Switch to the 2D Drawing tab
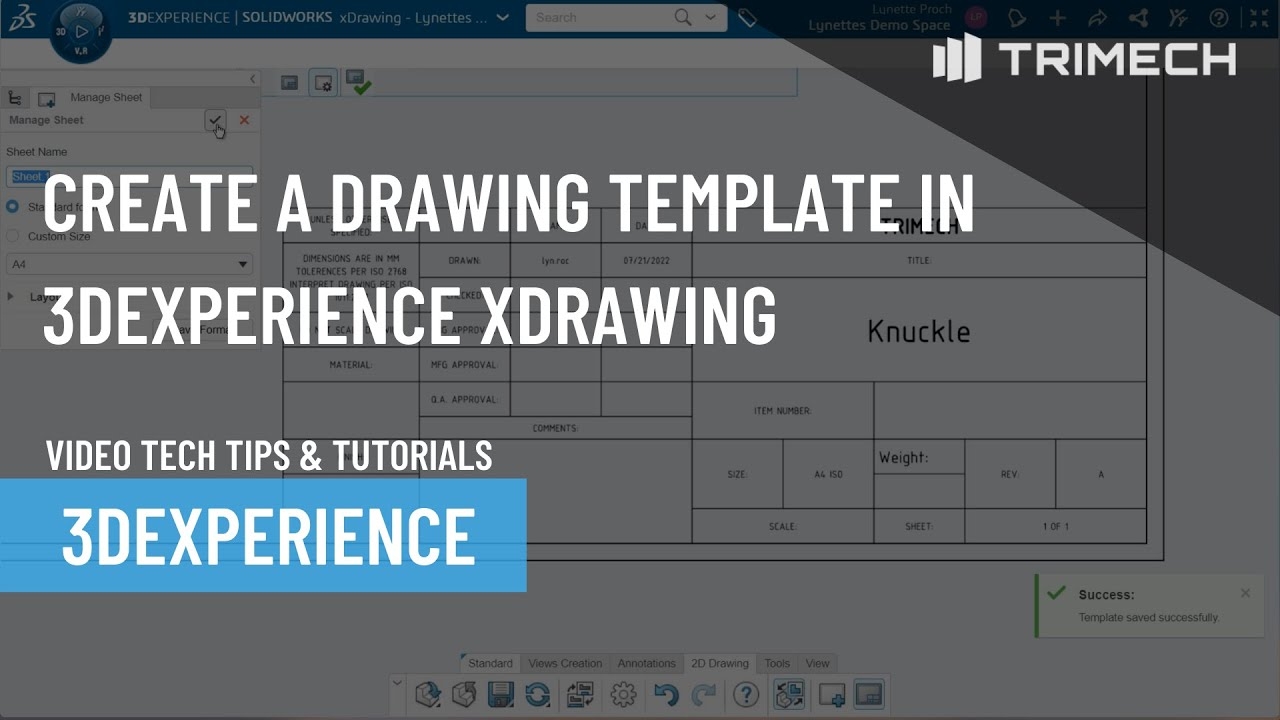The width and height of the screenshot is (1280, 720). [x=720, y=663]
